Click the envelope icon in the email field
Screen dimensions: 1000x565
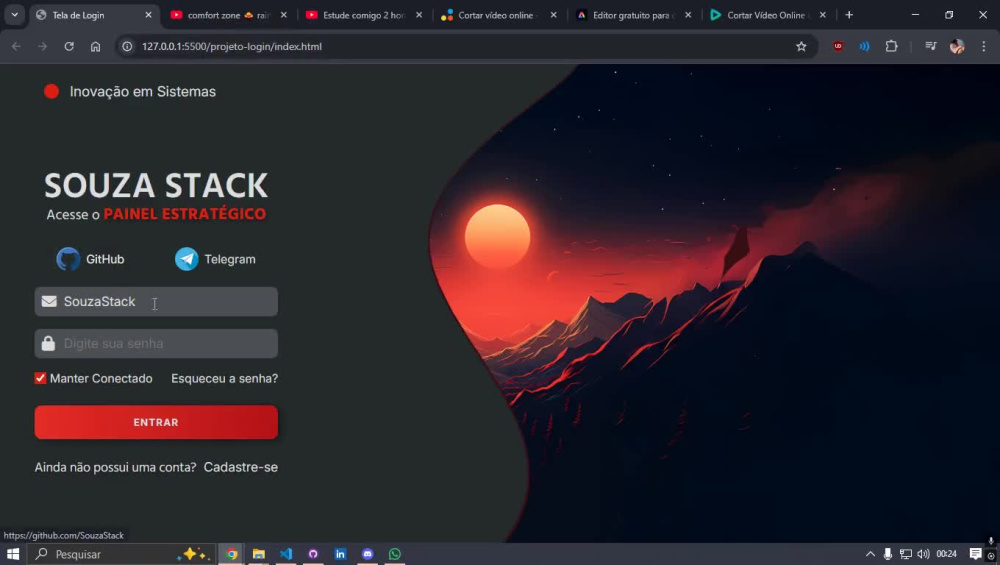(49, 301)
